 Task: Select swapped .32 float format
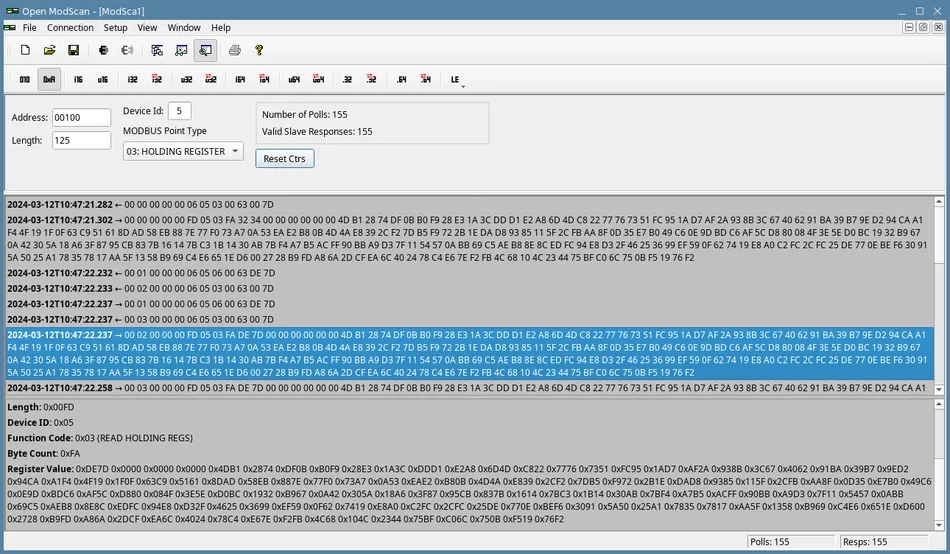[x=371, y=79]
